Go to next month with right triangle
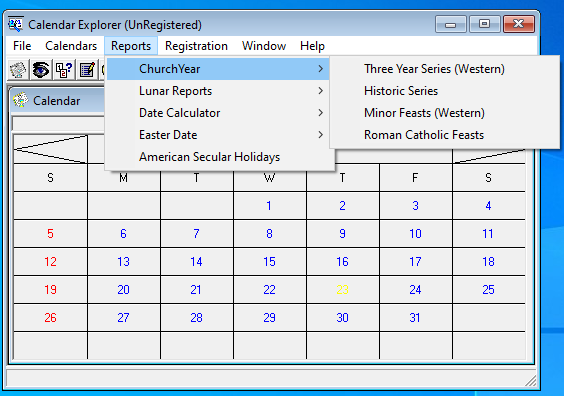This screenshot has width=564, height=396. [489, 156]
